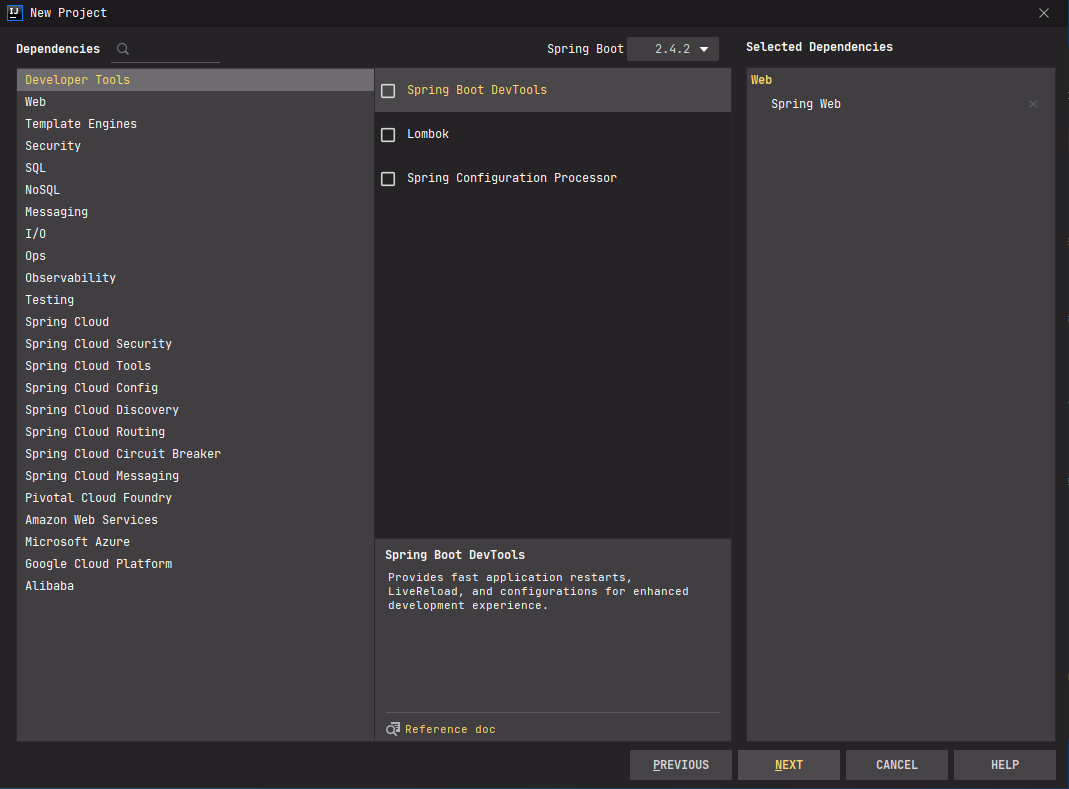
Task: Click the Lombok label text
Action: [427, 134]
